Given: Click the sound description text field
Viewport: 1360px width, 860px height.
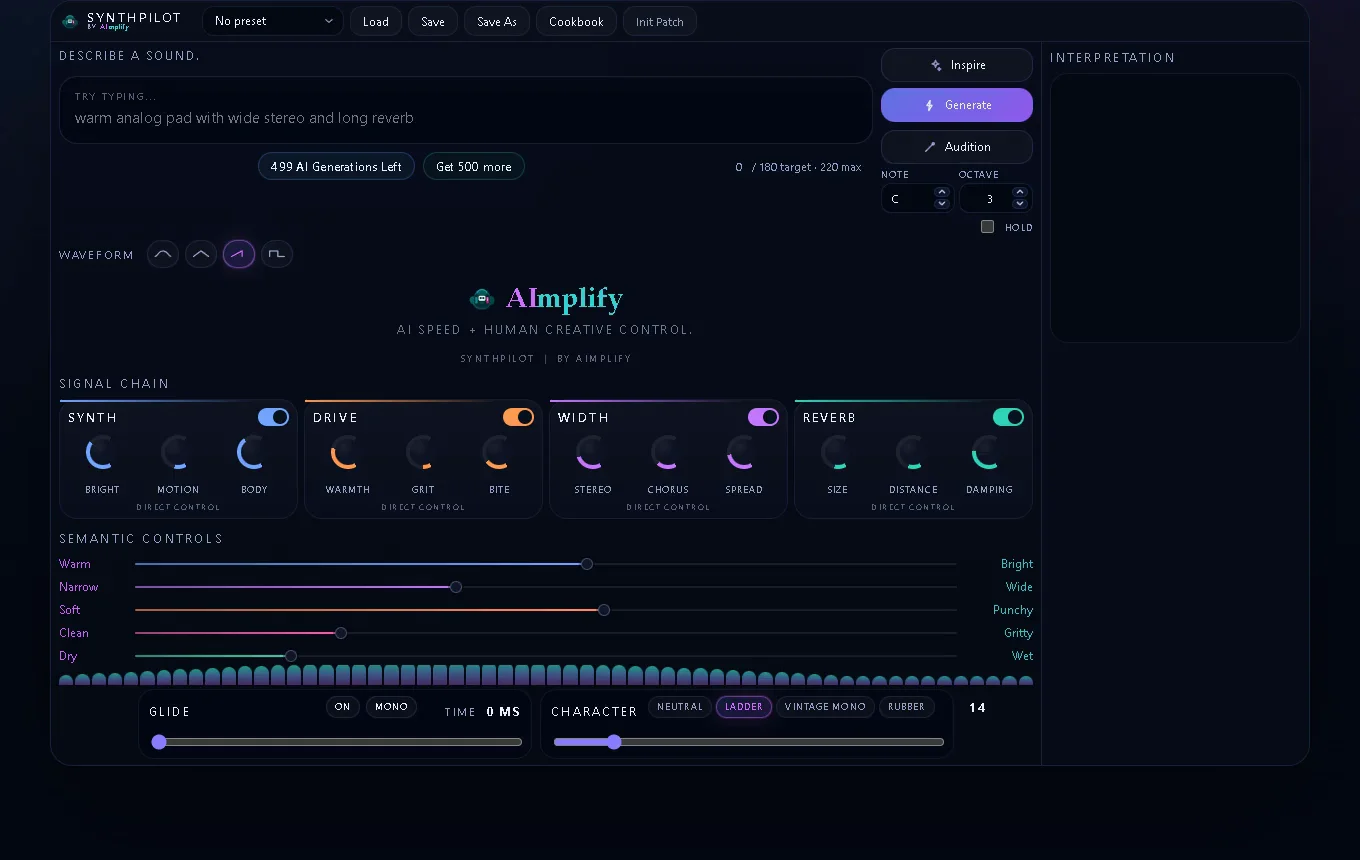Looking at the screenshot, I should coord(466,117).
